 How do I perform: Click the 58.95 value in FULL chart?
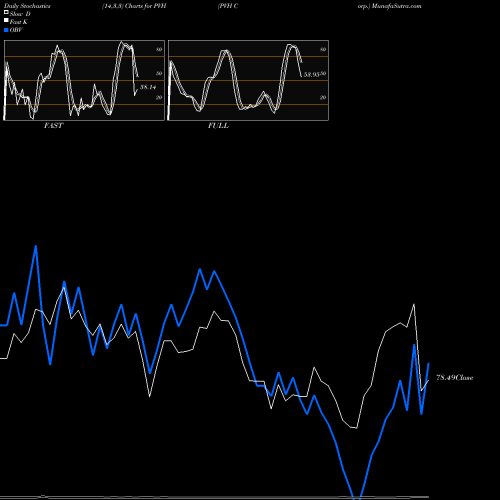(x=311, y=75)
